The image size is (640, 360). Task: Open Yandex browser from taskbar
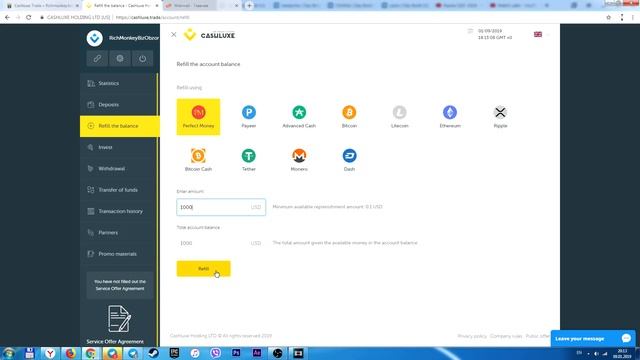[x=50, y=353]
